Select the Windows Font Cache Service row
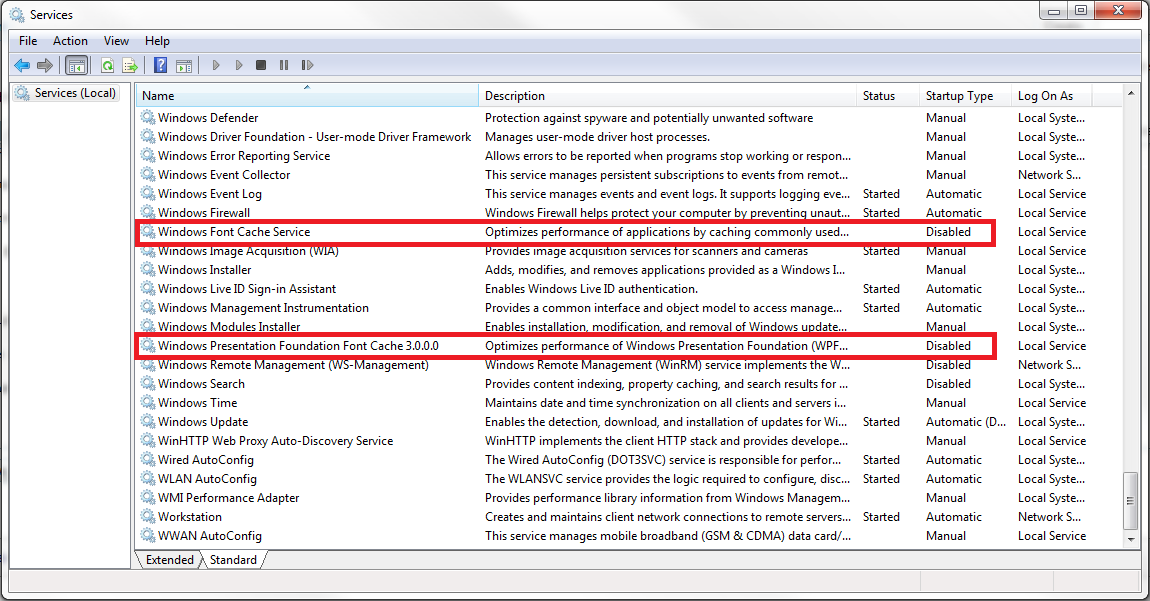 pyautogui.click(x=234, y=232)
